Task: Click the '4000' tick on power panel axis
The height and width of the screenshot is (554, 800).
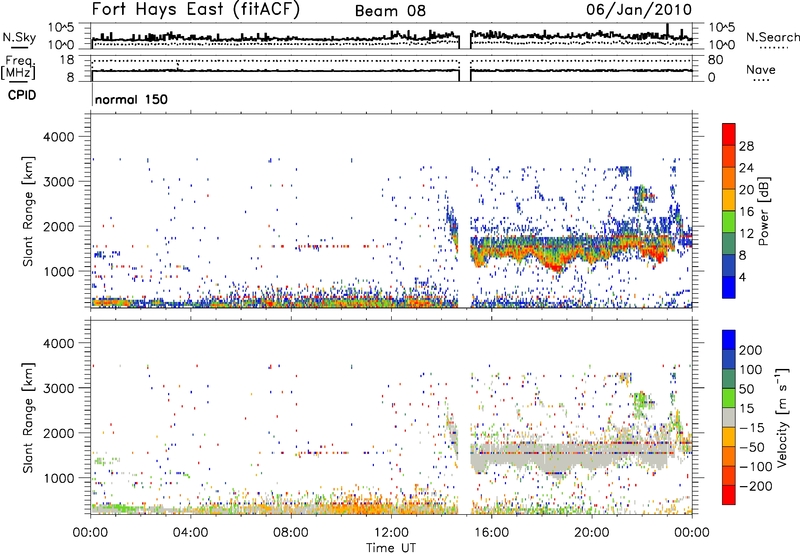Action: [58, 137]
